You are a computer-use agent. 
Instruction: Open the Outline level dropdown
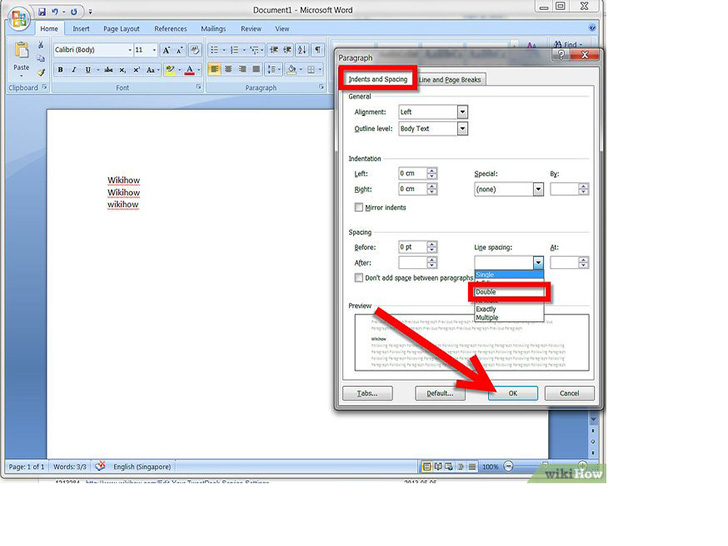point(462,129)
